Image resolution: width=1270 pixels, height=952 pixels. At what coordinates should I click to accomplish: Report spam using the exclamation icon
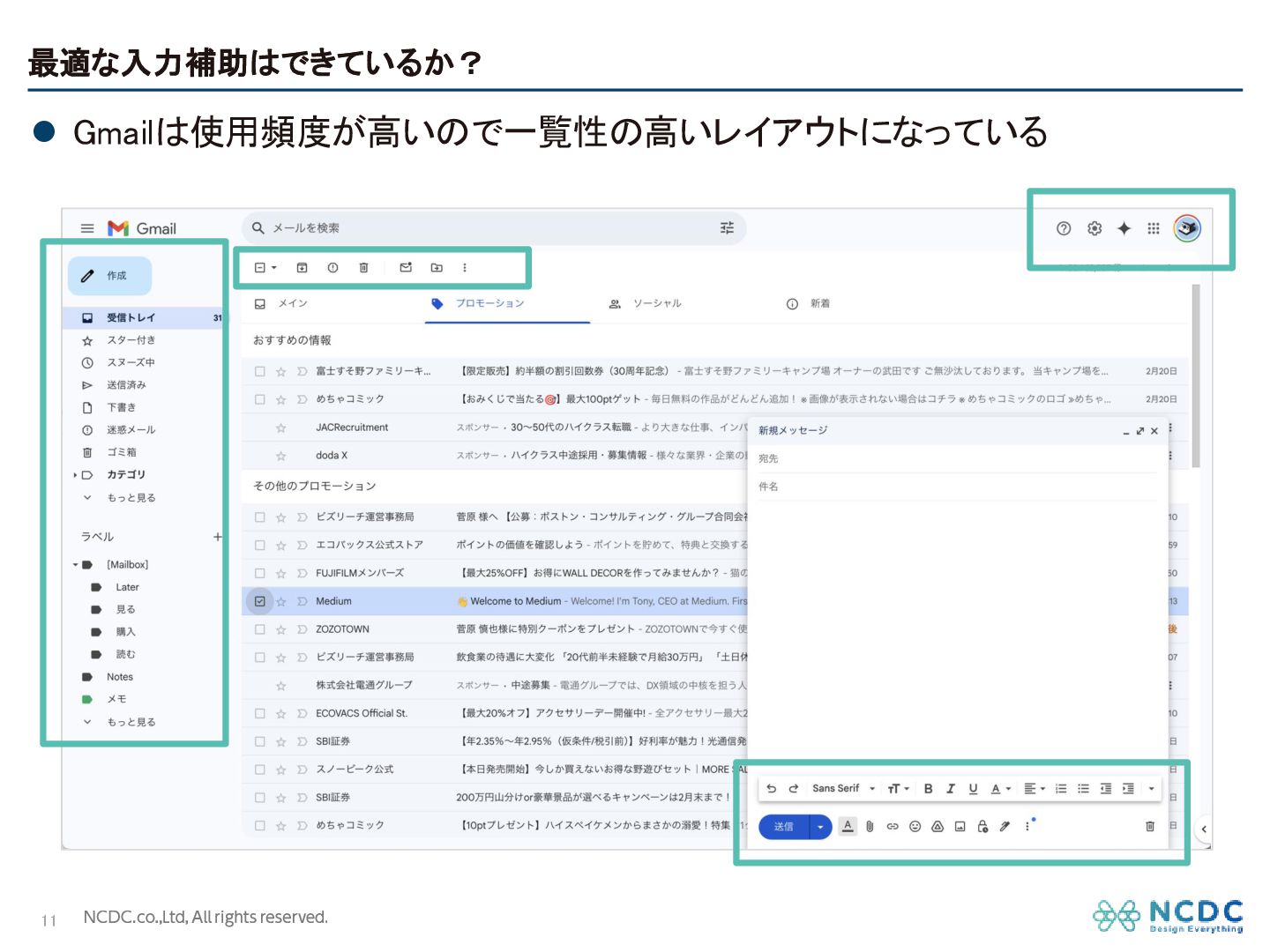pyautogui.click(x=332, y=268)
